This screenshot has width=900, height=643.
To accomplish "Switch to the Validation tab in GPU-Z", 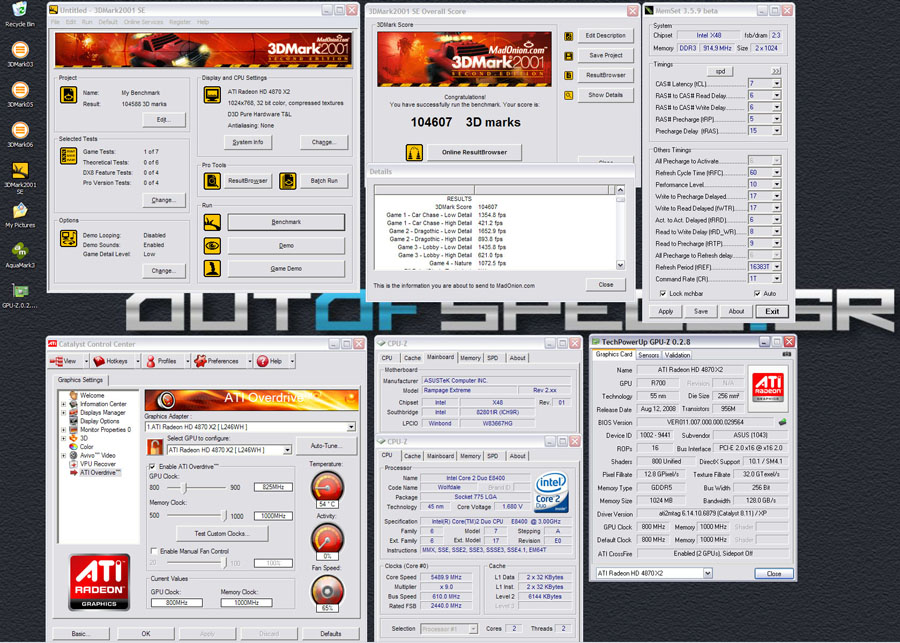I will pyautogui.click(x=677, y=355).
